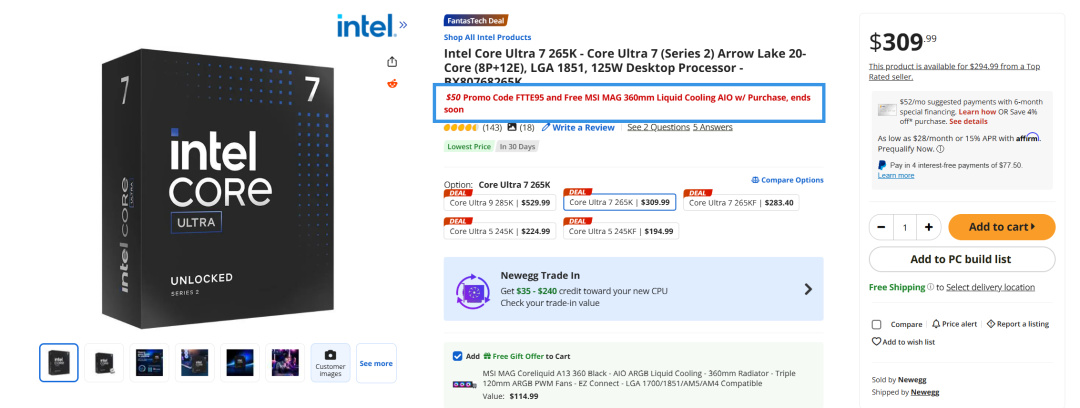Select the second product thumbnail image
The width and height of the screenshot is (1080, 408).
click(104, 363)
